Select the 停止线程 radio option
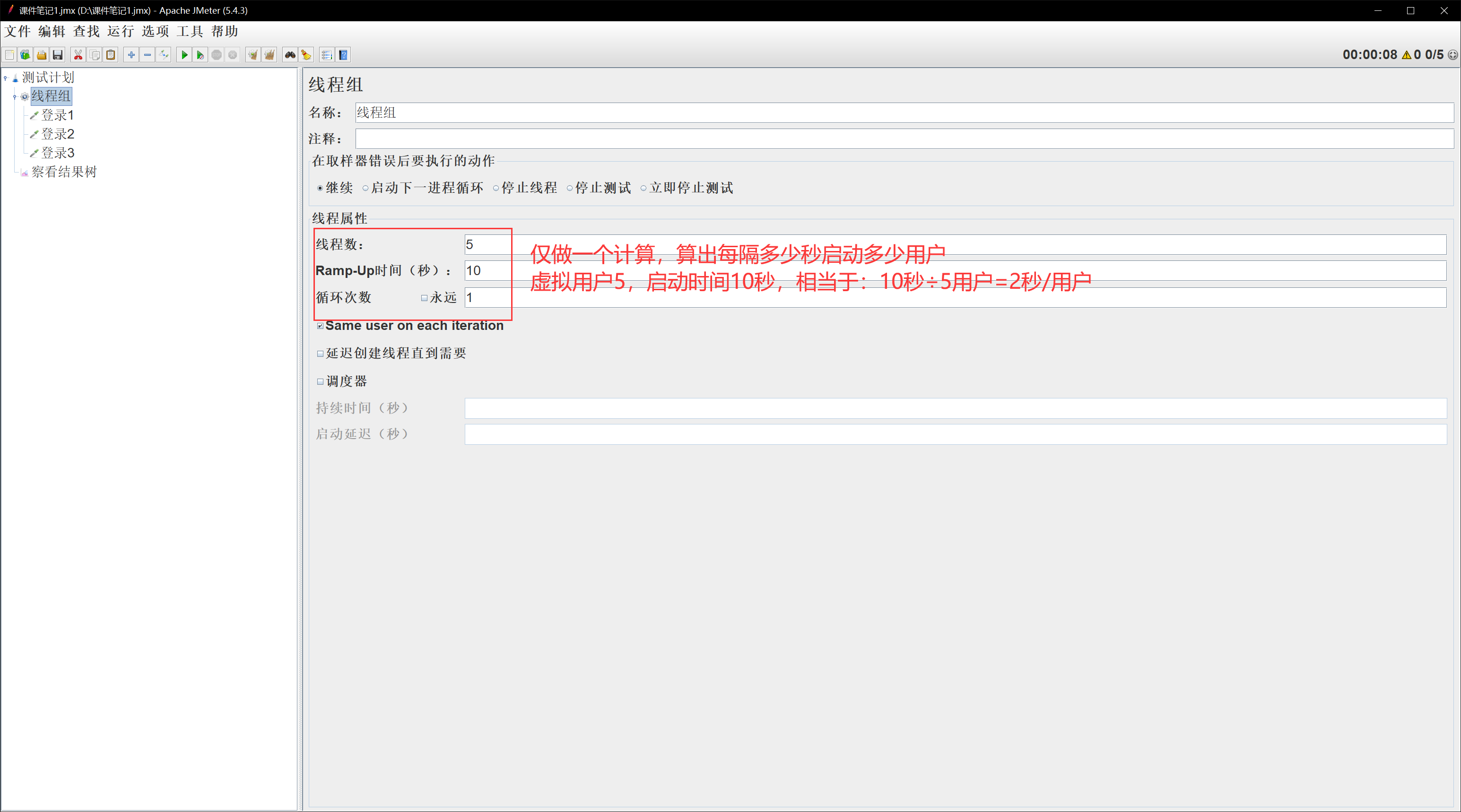Viewport: 1461px width, 812px height. click(x=496, y=188)
